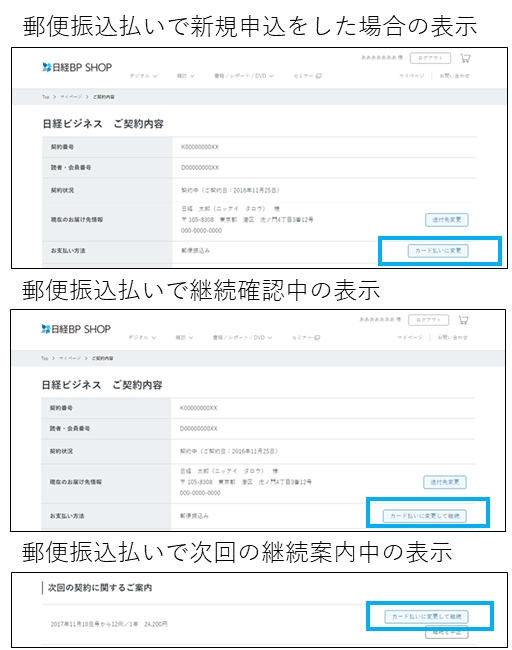Open お問い合わせ in the 継続確認中 header
Image resolution: width=512 pixels, height=650 pixels.
[453, 337]
